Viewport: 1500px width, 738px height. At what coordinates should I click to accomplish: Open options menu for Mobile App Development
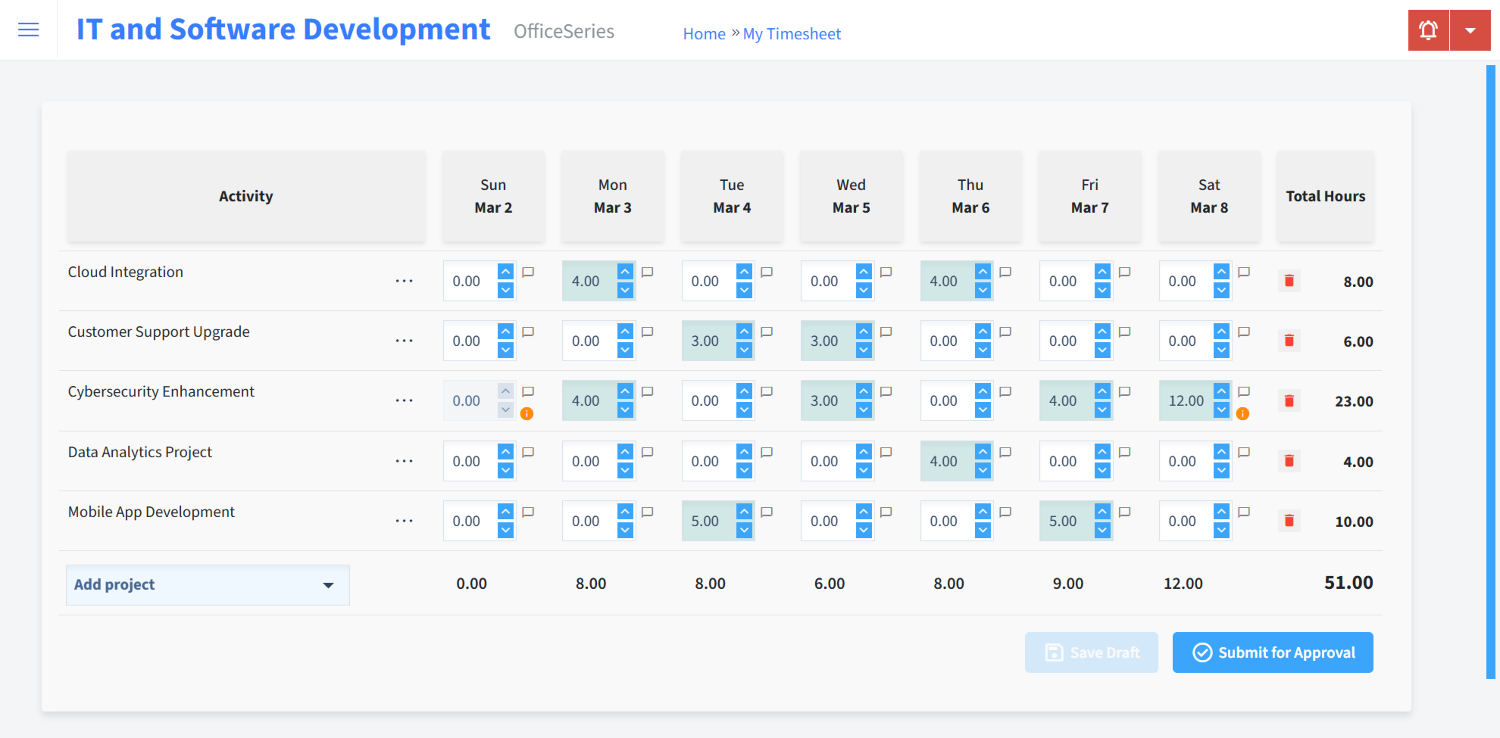click(404, 520)
